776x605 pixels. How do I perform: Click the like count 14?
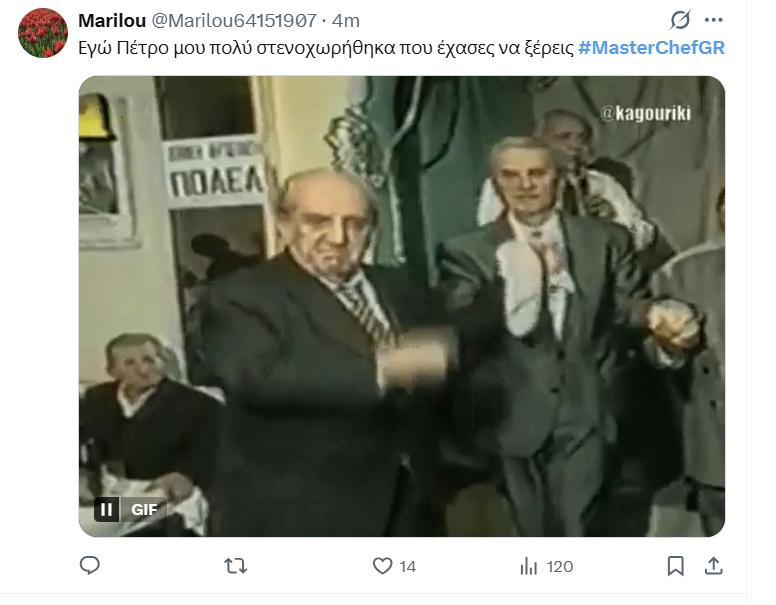(407, 566)
